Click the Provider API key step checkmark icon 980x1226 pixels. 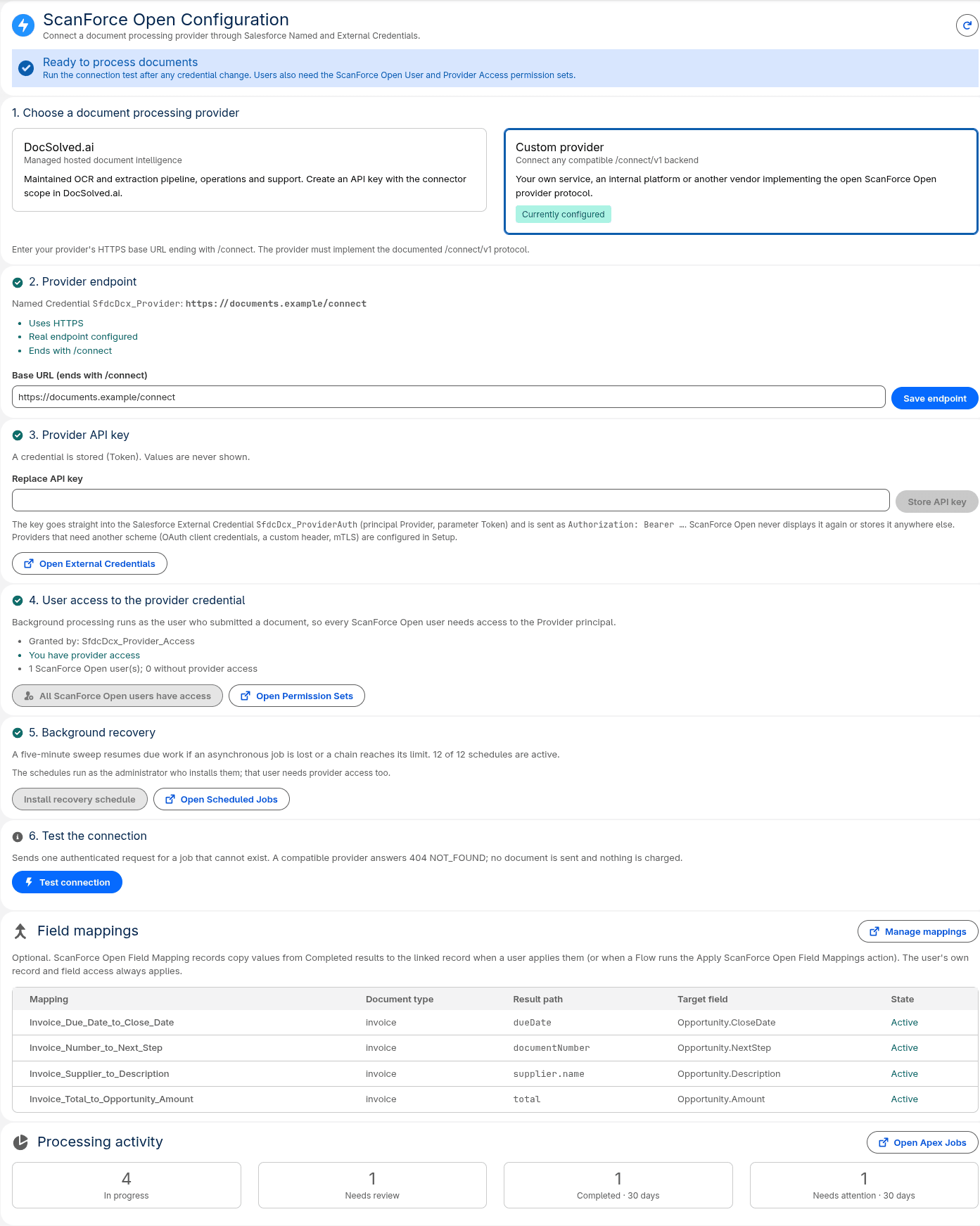(x=18, y=435)
